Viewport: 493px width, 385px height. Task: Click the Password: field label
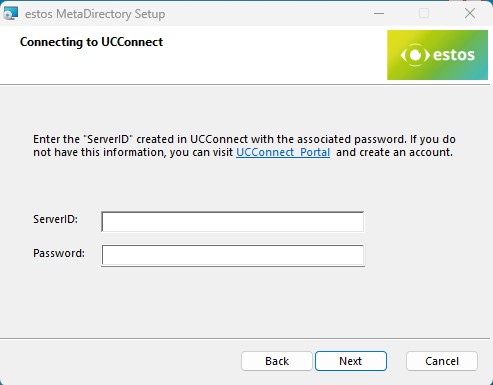59,253
